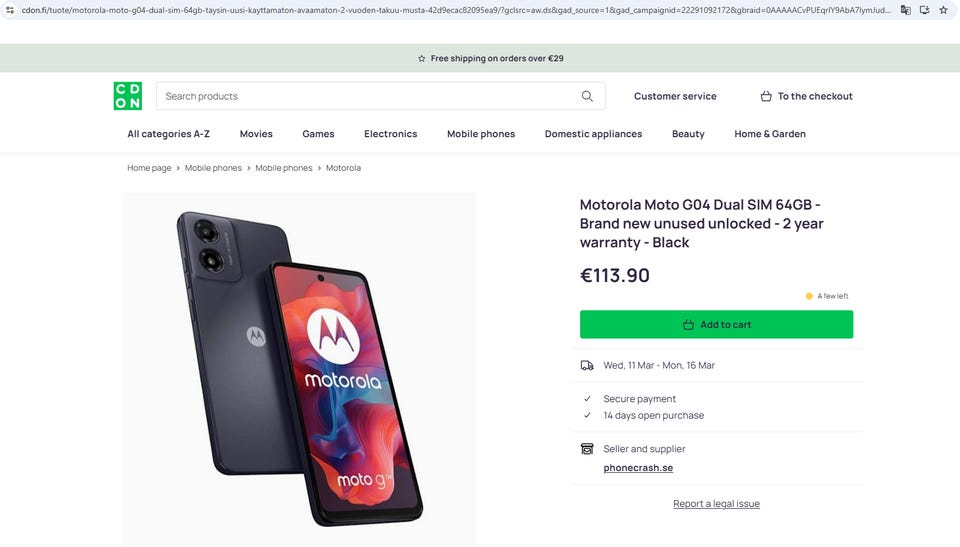The width and height of the screenshot is (960, 547).
Task: Go to Home page breadcrumb
Action: [149, 168]
